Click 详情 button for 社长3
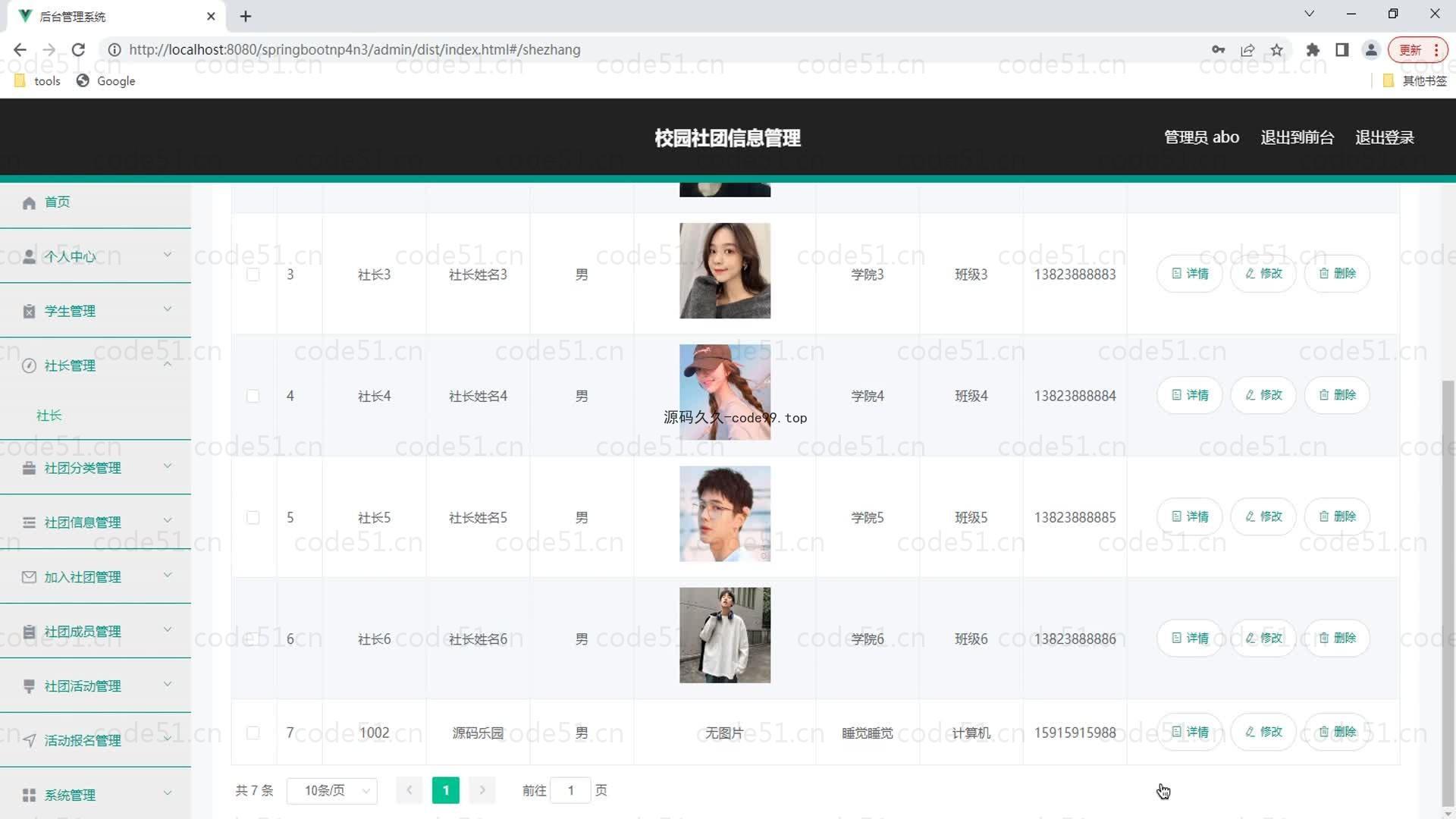 1189,274
